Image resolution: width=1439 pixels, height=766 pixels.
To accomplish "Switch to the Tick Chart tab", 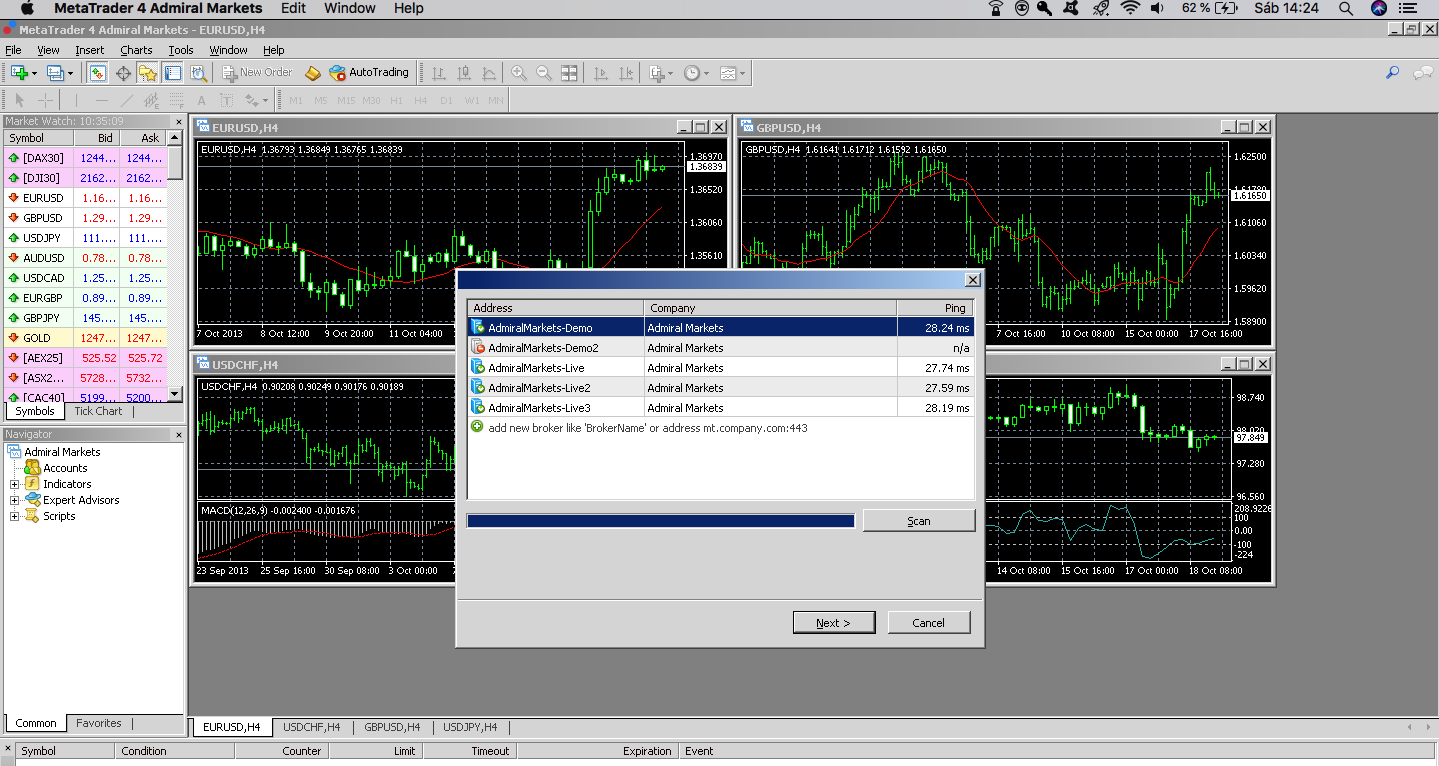I will [98, 411].
